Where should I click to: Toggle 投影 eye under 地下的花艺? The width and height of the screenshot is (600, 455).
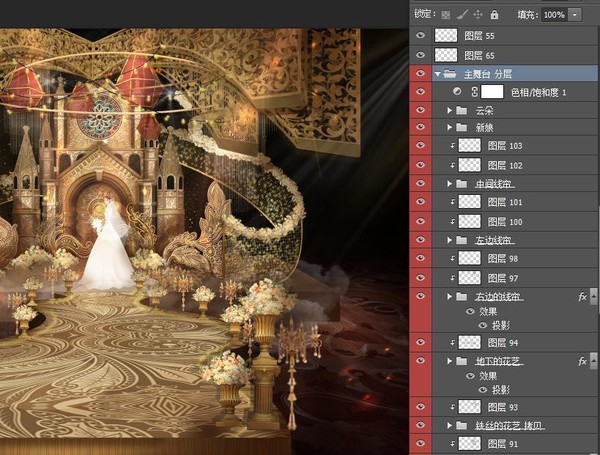[x=483, y=390]
